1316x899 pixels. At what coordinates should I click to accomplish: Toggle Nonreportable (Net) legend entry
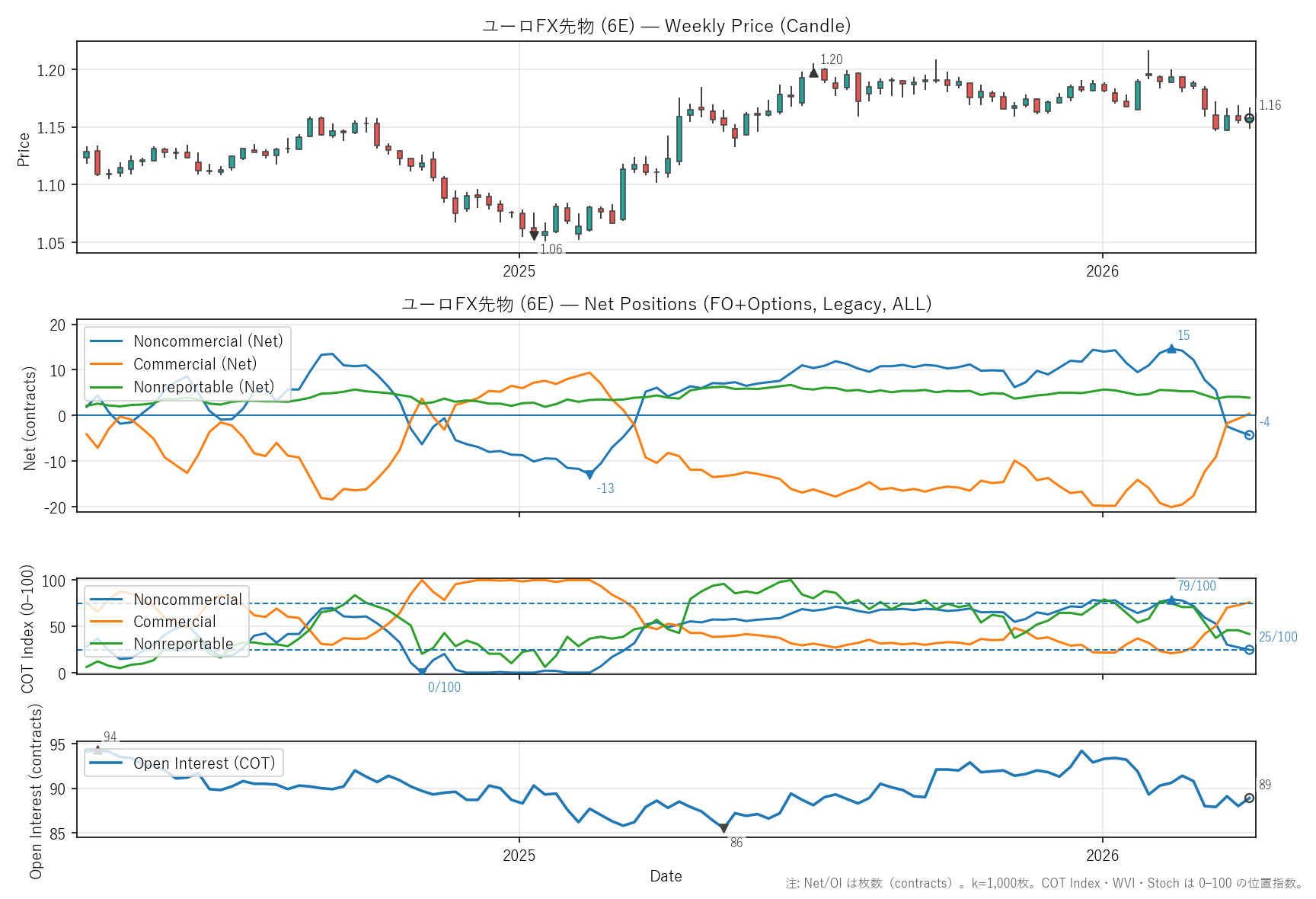tap(203, 387)
